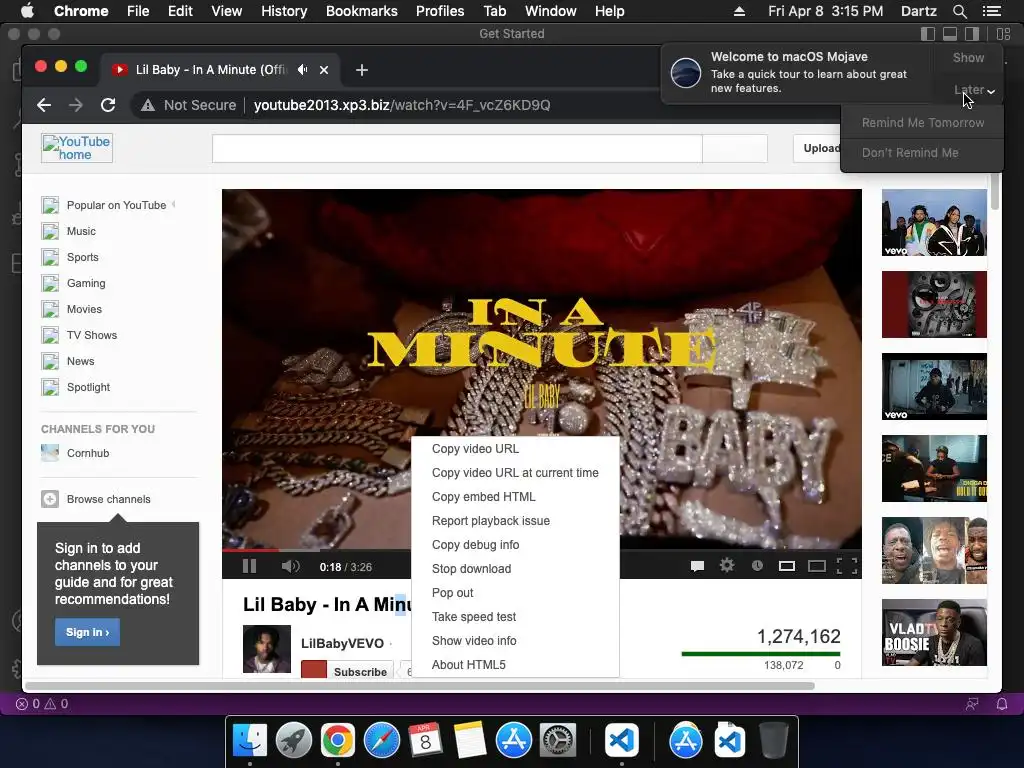Viewport: 1024px width, 768px height.
Task: Expand the Later dropdown in notification
Action: tap(974, 90)
